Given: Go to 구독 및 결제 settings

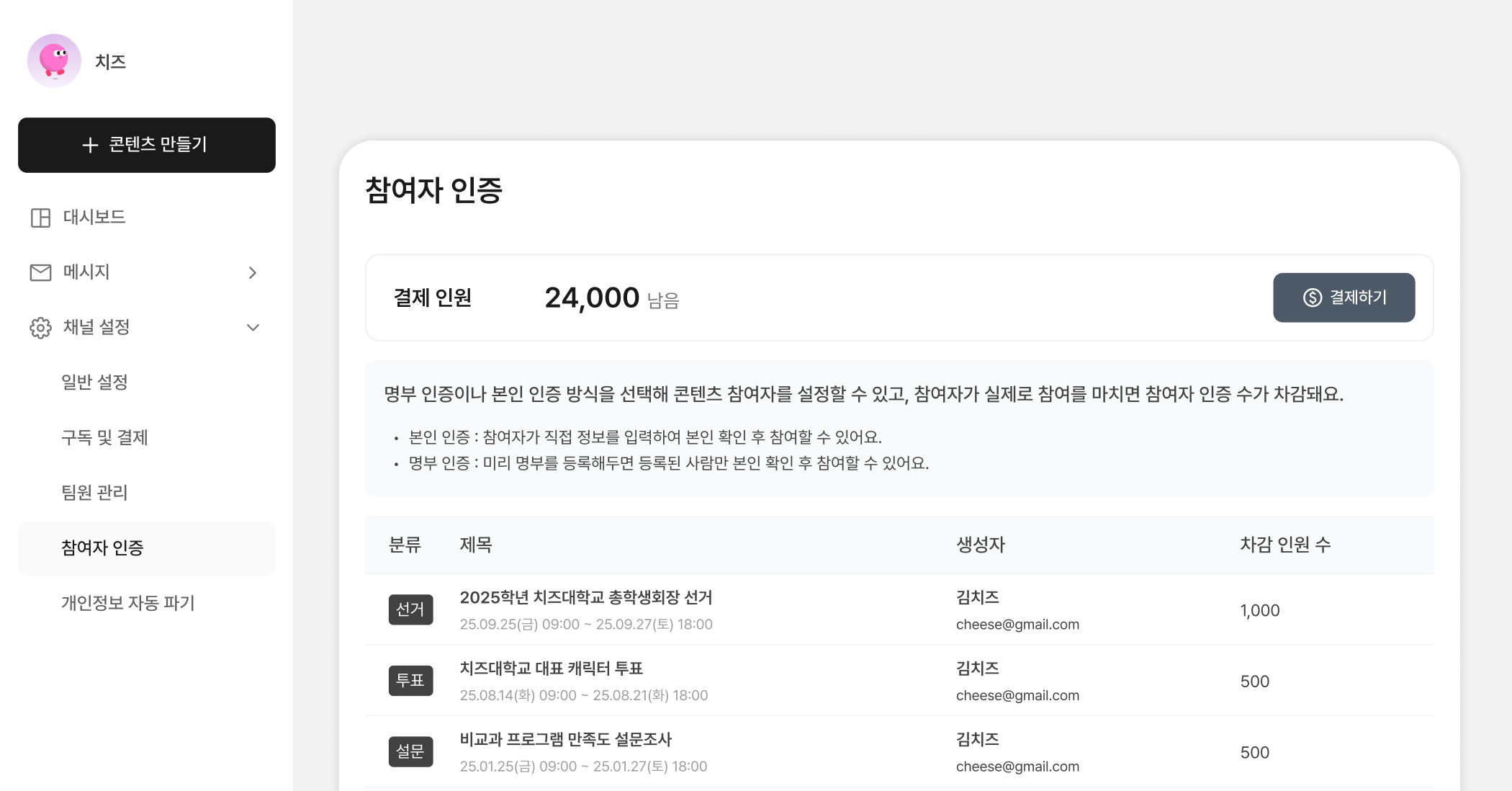Looking at the screenshot, I should [104, 438].
